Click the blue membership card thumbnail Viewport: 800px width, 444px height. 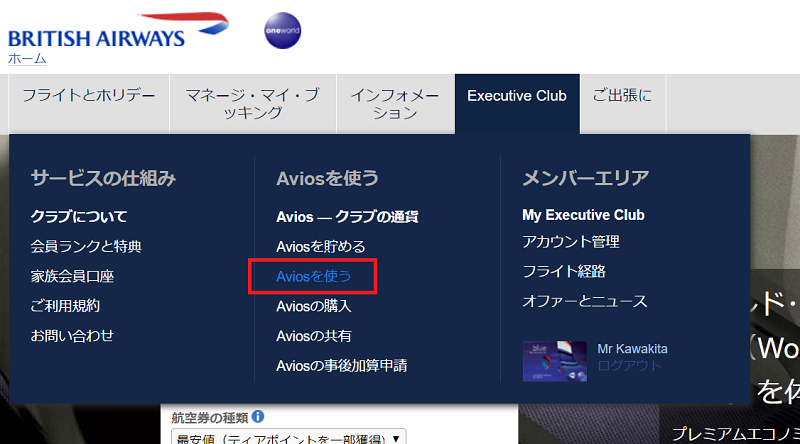tap(555, 361)
